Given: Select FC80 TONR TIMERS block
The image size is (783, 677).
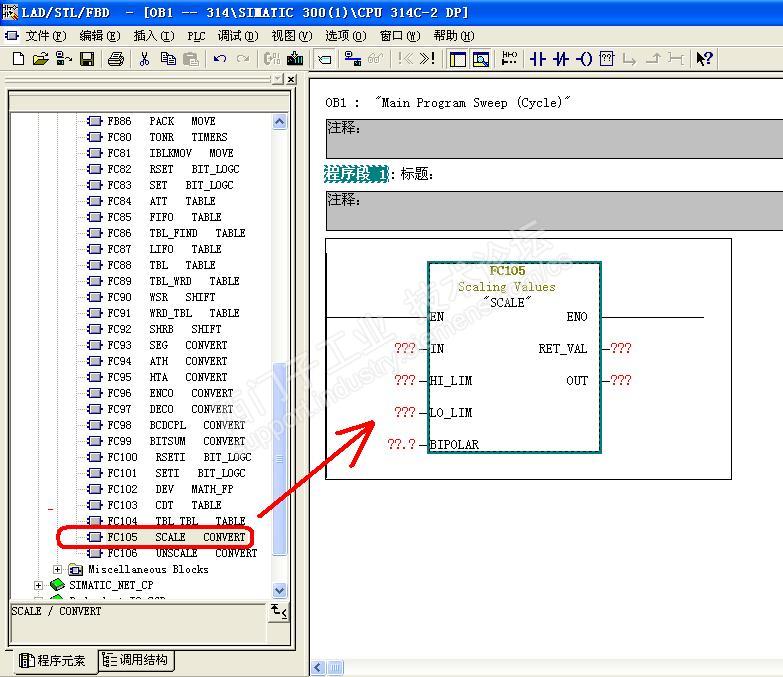Looking at the screenshot, I should pos(157,137).
